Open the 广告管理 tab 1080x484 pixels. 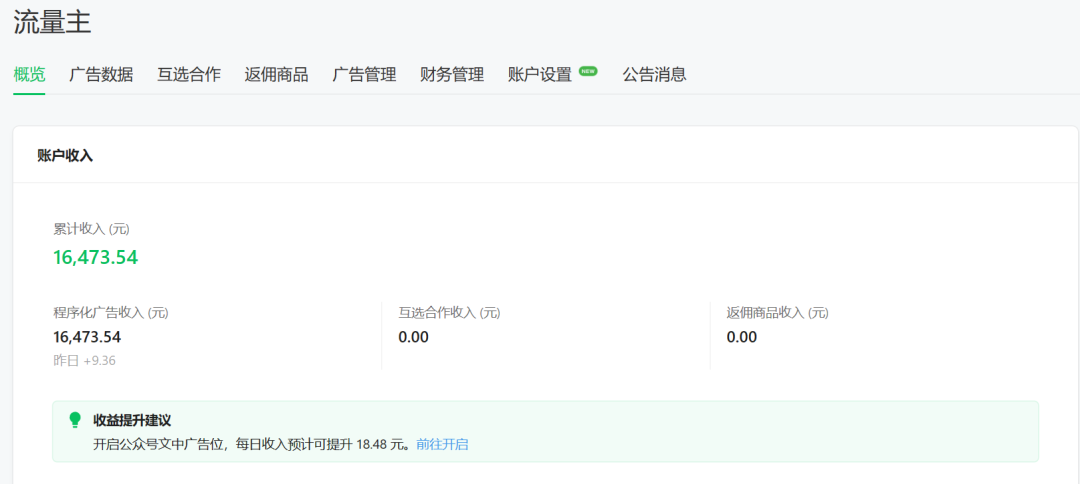click(x=364, y=75)
